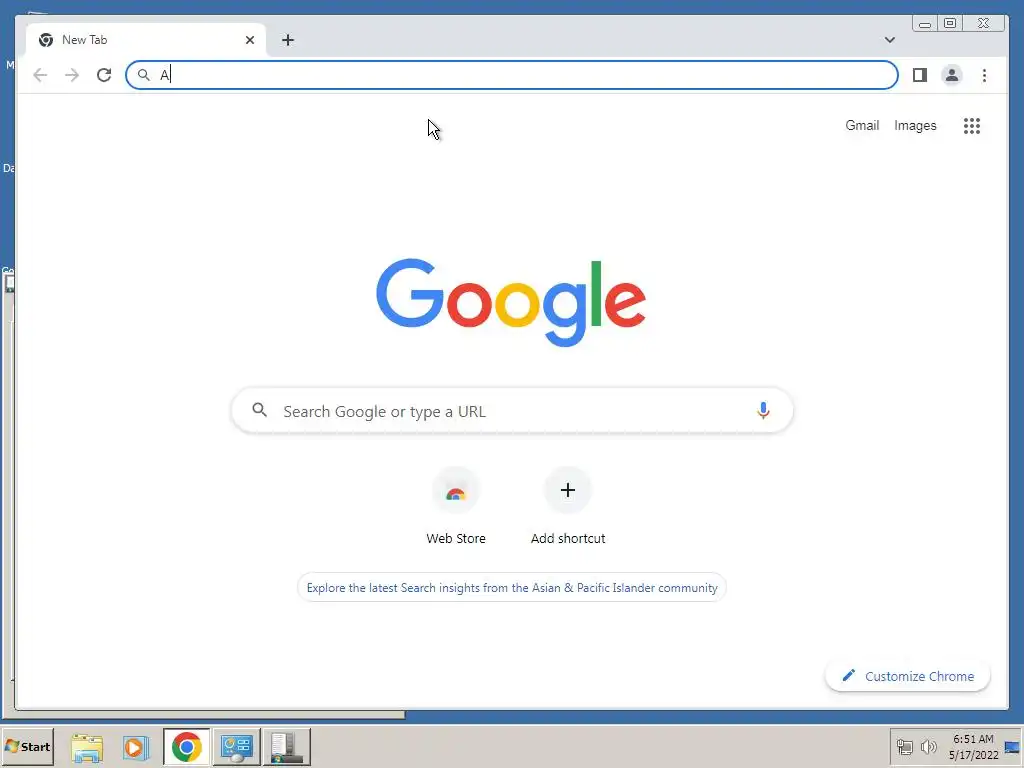Open the Server Manager taskbar icon

[x=286, y=747]
